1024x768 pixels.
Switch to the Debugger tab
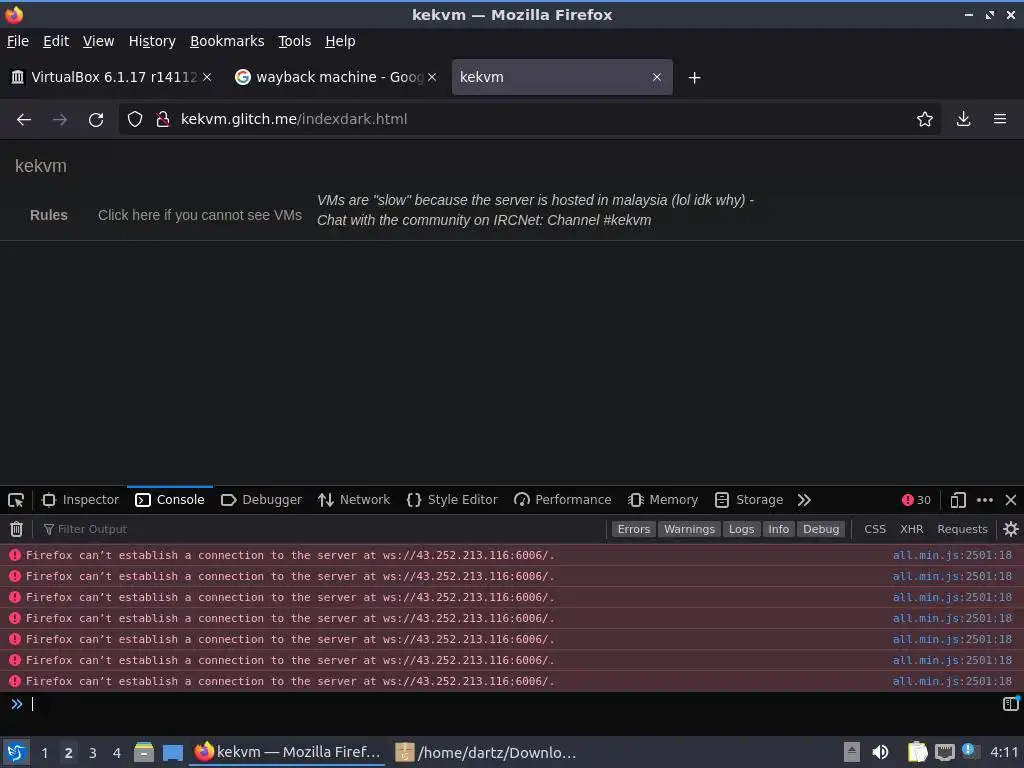pyautogui.click(x=261, y=500)
